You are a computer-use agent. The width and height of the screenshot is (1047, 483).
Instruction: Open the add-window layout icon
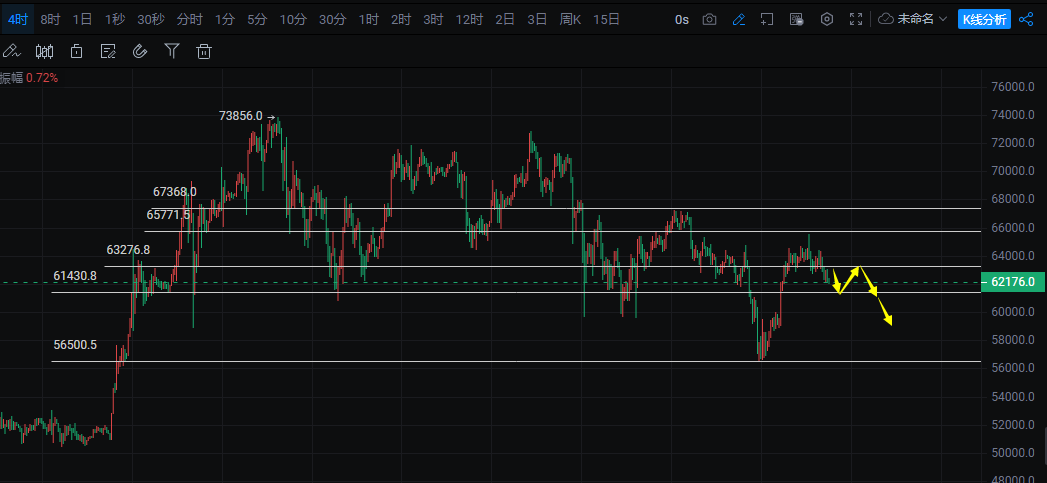point(767,19)
